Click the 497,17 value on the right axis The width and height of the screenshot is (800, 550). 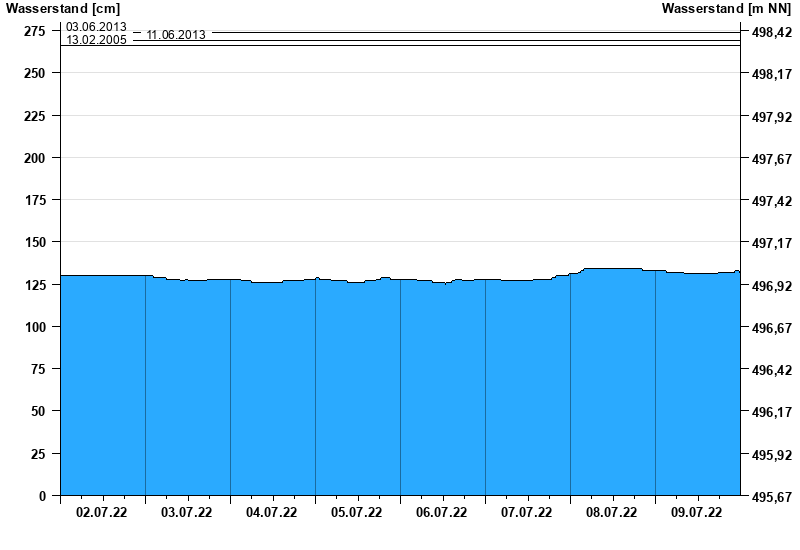(x=770, y=243)
